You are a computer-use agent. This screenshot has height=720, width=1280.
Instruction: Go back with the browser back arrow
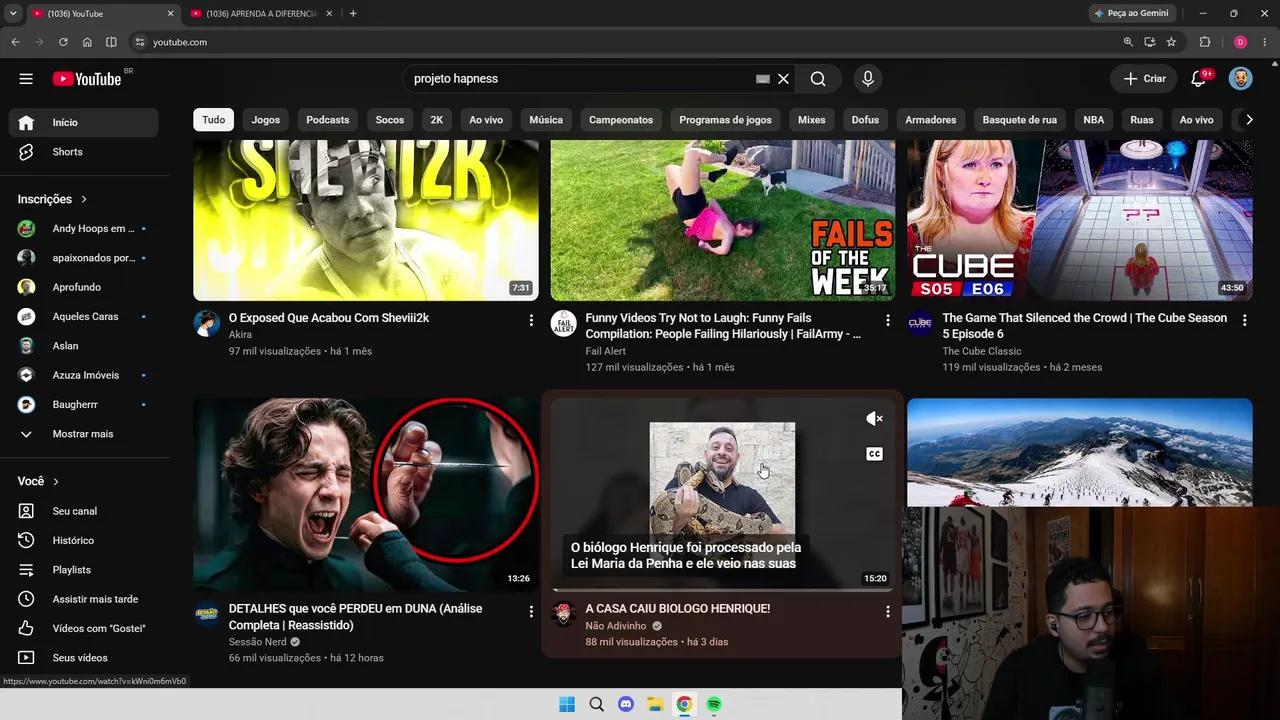tap(15, 42)
